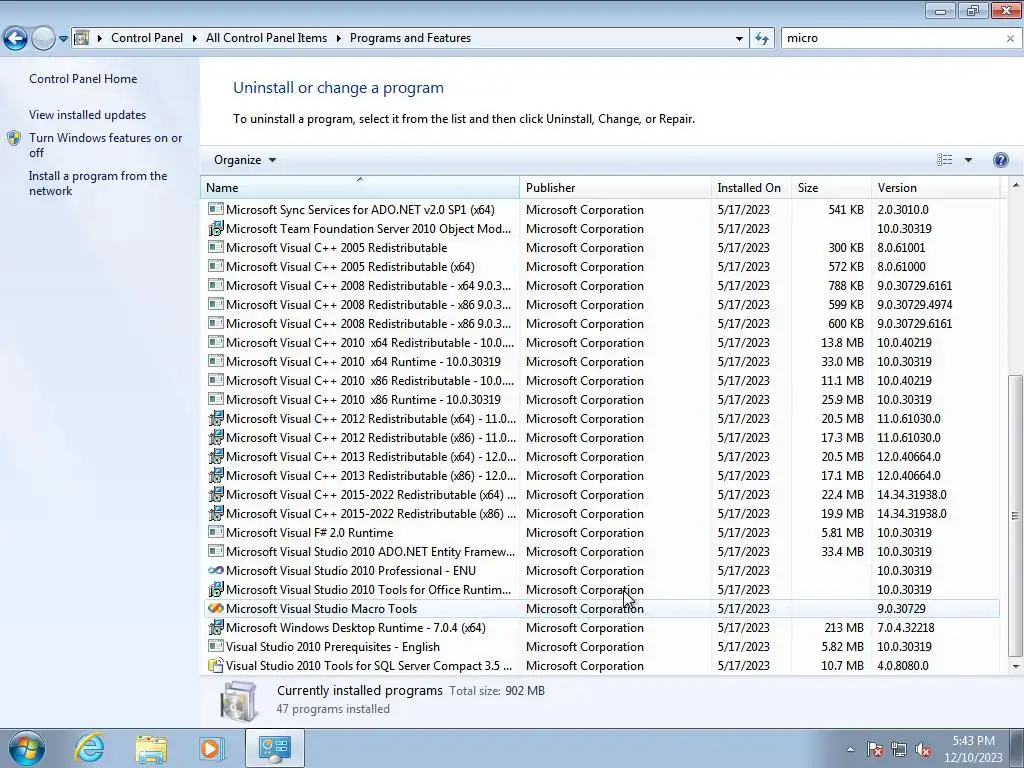Image resolution: width=1024 pixels, height=768 pixels.
Task: Click icon of Microsoft Sync Services for ADO.NET
Action: click(x=216, y=209)
